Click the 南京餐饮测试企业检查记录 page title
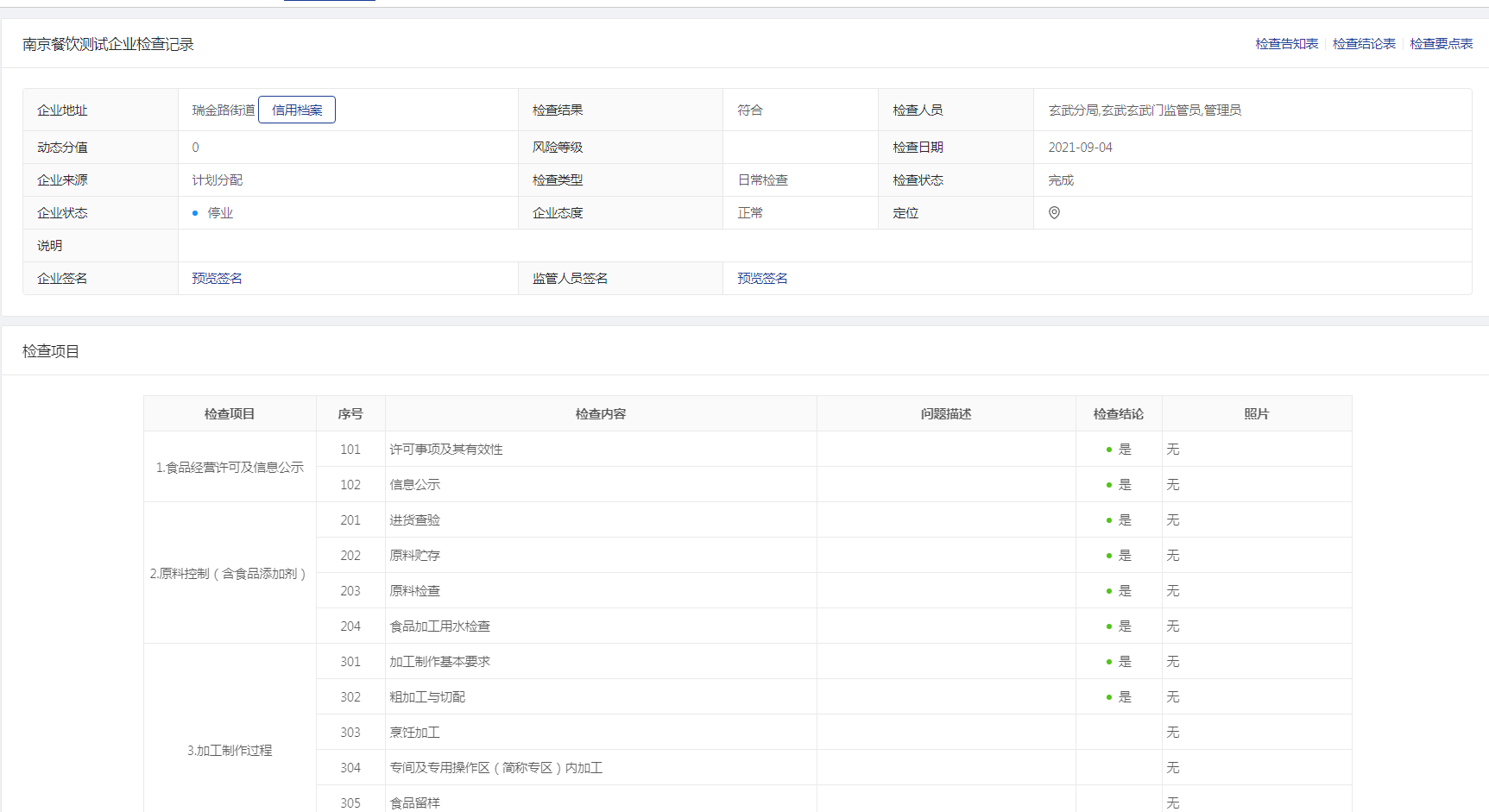 click(x=108, y=45)
